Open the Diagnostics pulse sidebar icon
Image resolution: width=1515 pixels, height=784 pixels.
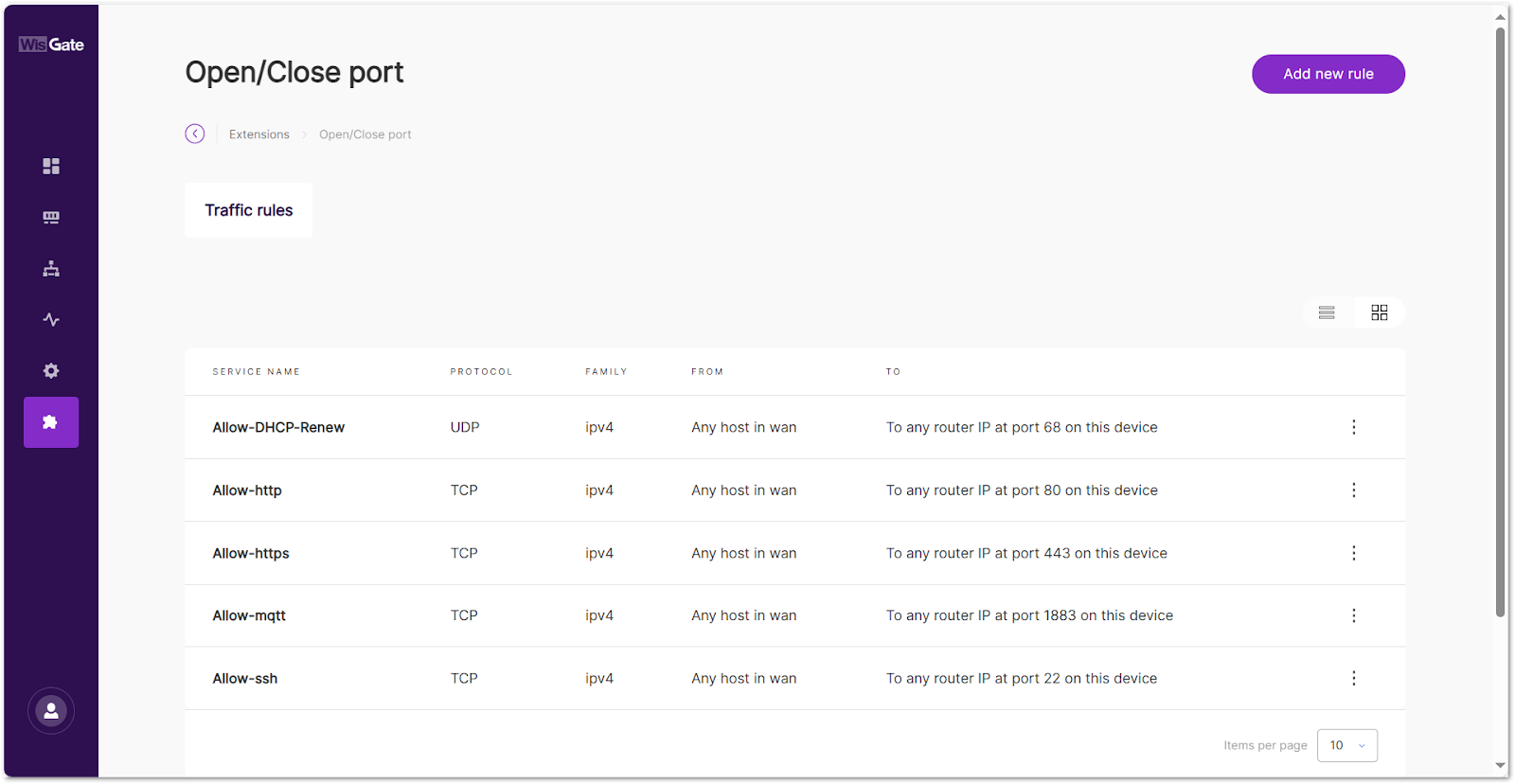coord(51,320)
